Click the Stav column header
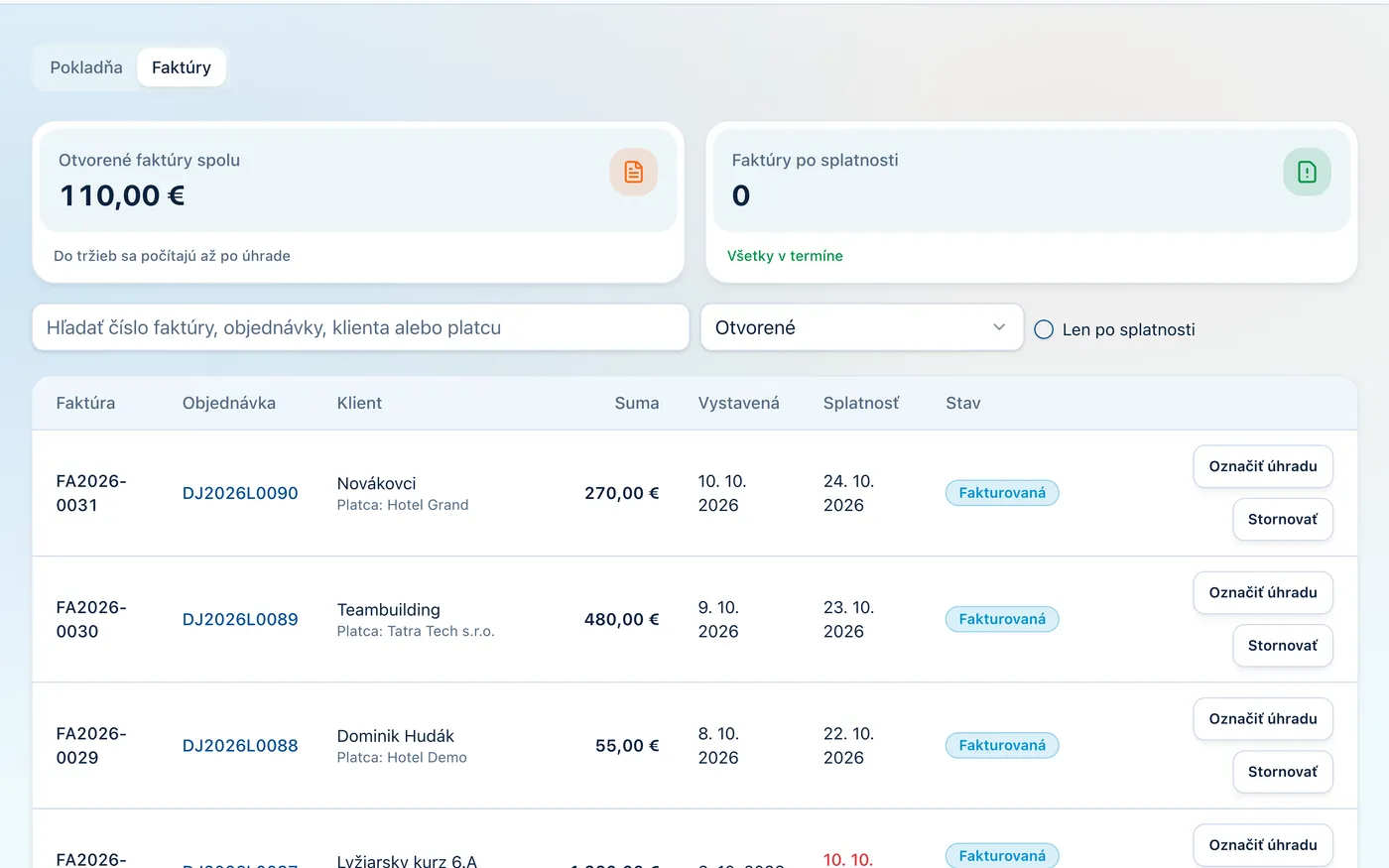This screenshot has height=868, width=1389. click(963, 403)
